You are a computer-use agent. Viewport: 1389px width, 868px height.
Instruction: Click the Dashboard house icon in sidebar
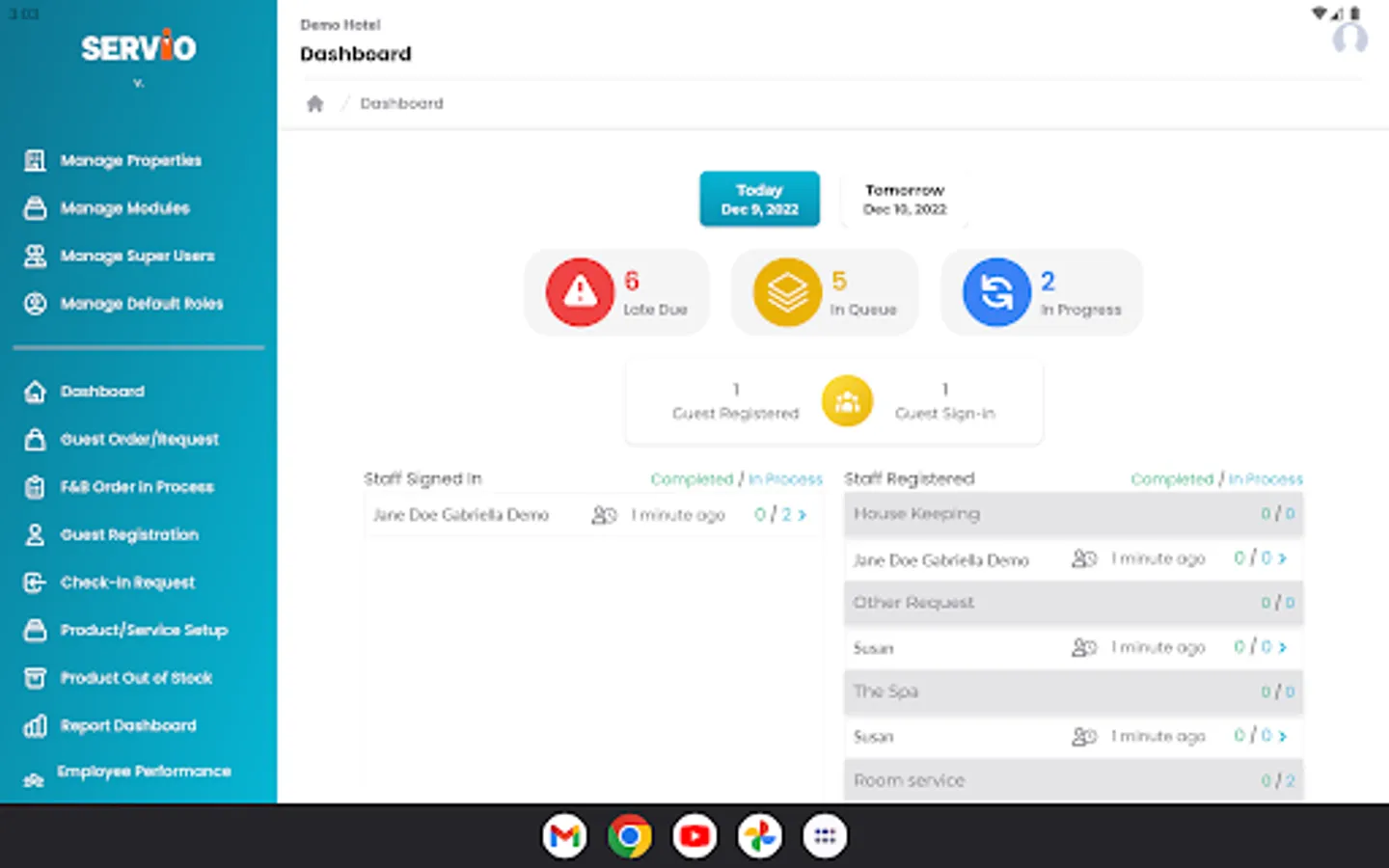35,392
